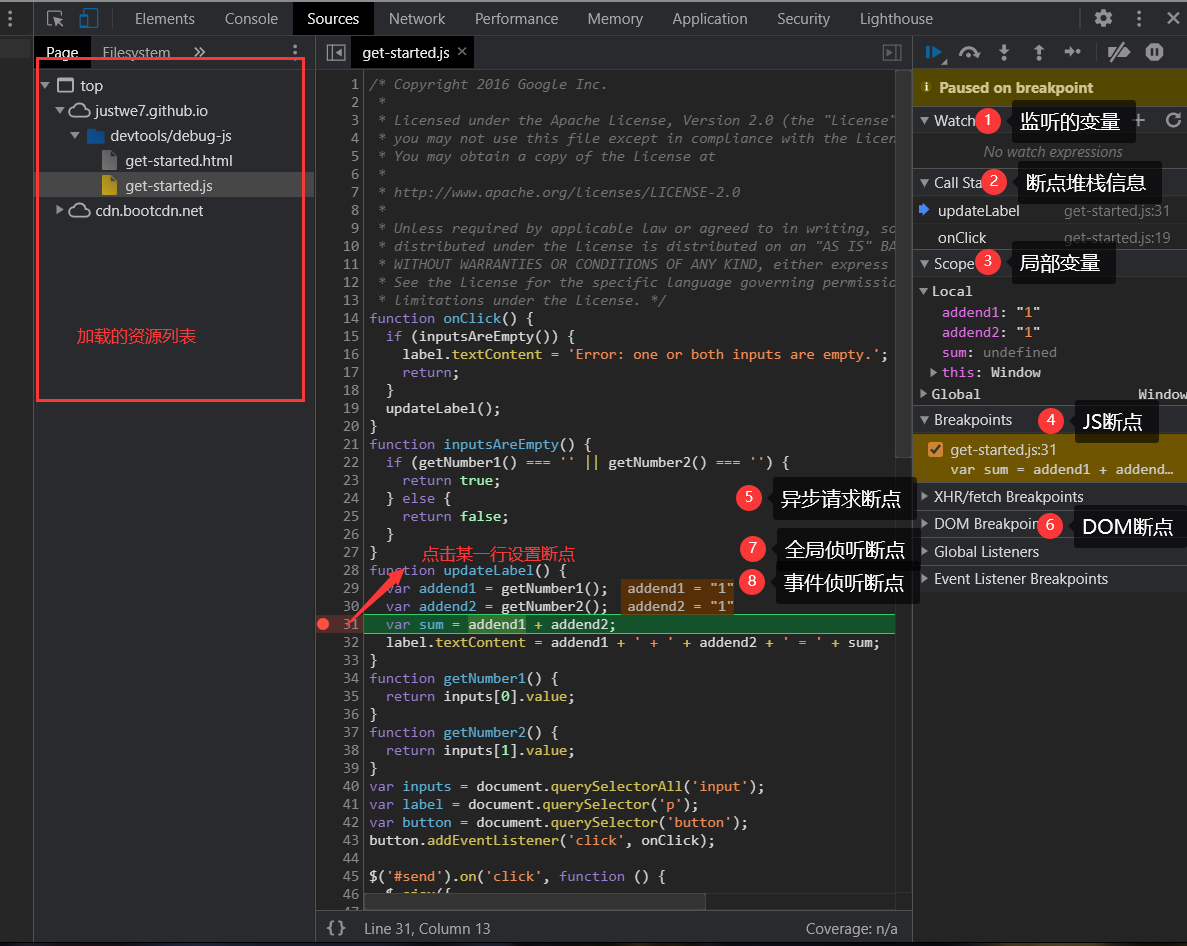
Task: Expand the Global Listeners section
Action: point(924,552)
